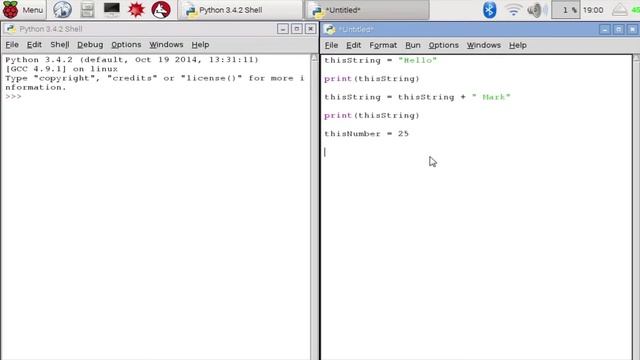Open Edit menu in Python Shell window
This screenshot has height=360, width=640.
[34, 44]
